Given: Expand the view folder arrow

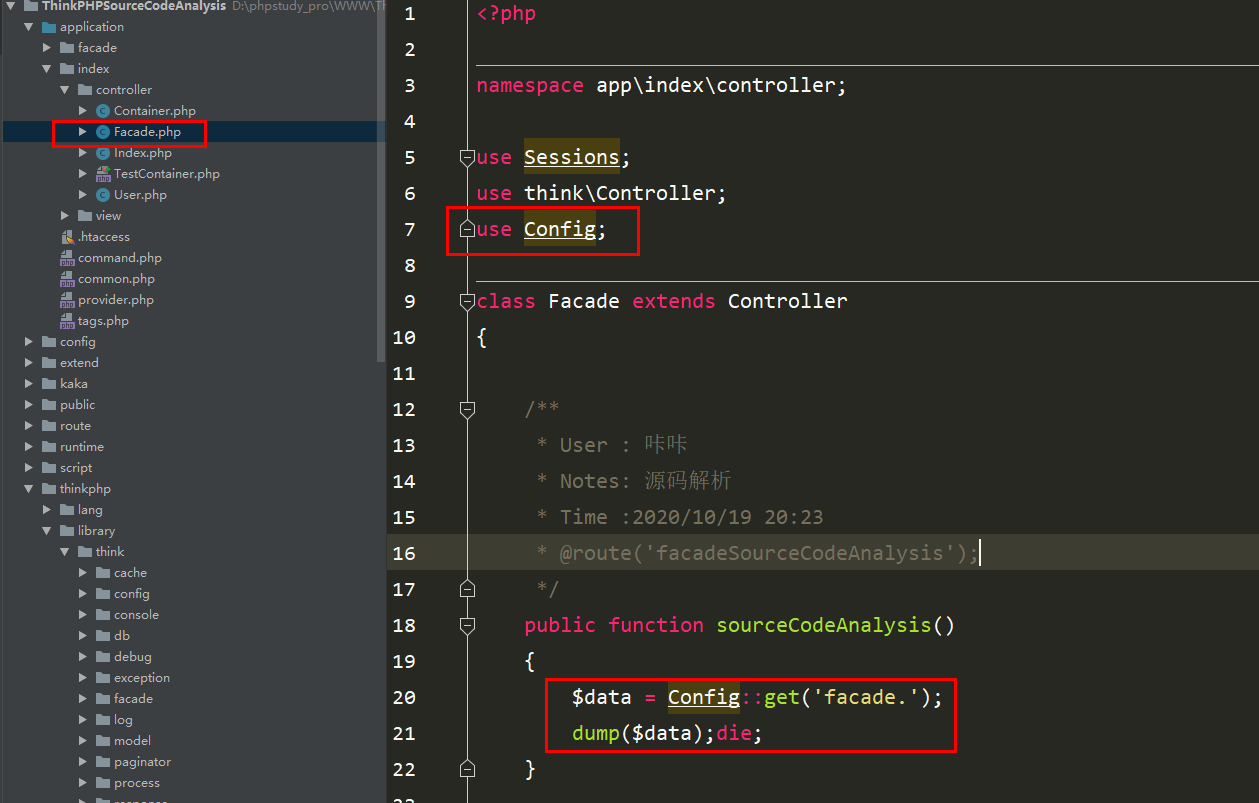Looking at the screenshot, I should point(65,216).
